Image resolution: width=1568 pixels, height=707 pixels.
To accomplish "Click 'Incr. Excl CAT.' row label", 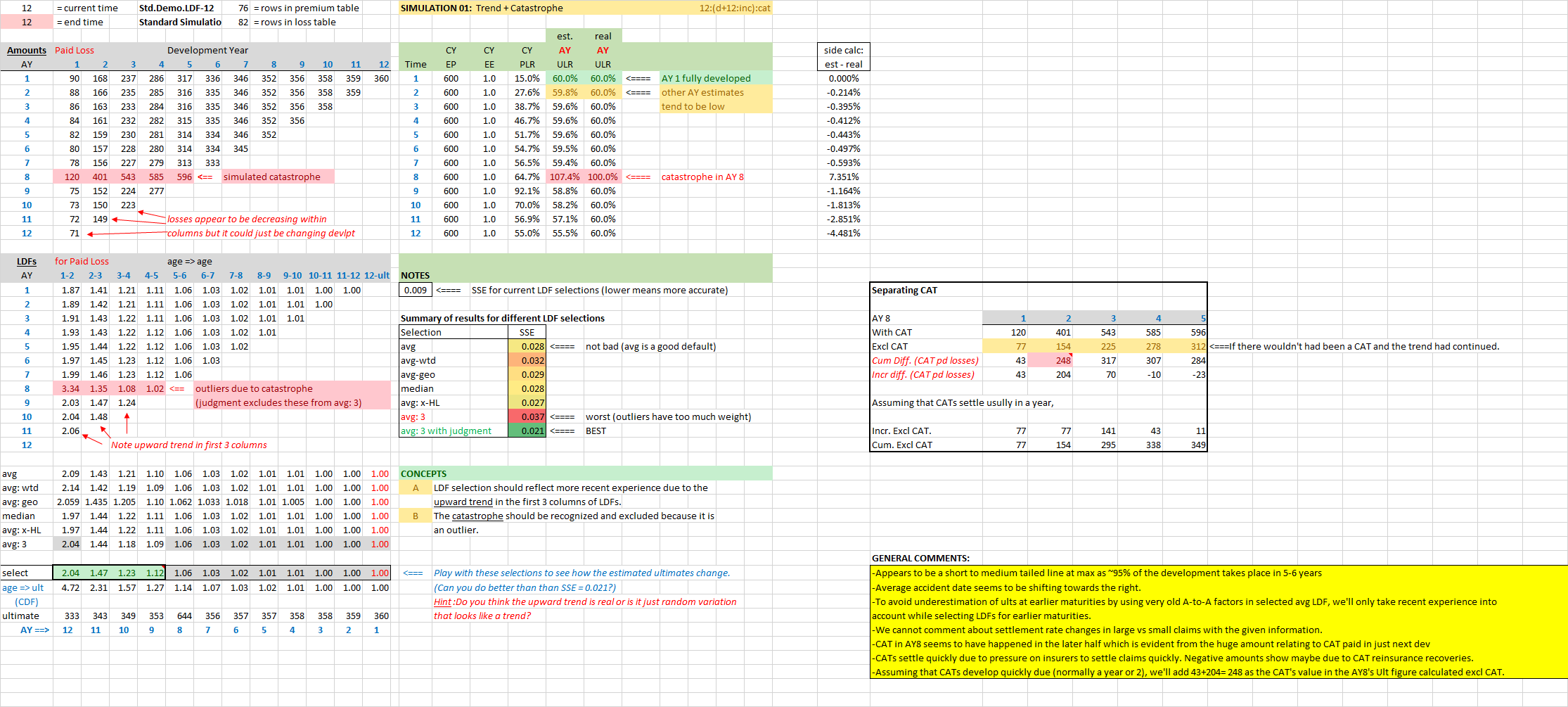I will point(901,431).
